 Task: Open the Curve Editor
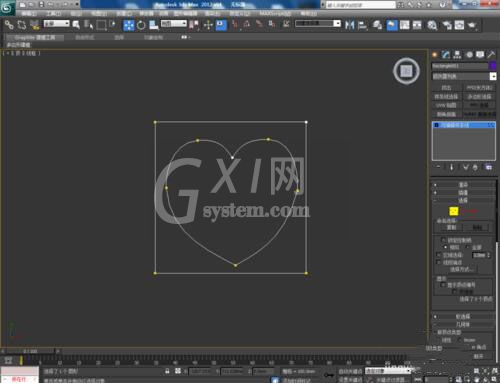pyautogui.click(x=404, y=25)
